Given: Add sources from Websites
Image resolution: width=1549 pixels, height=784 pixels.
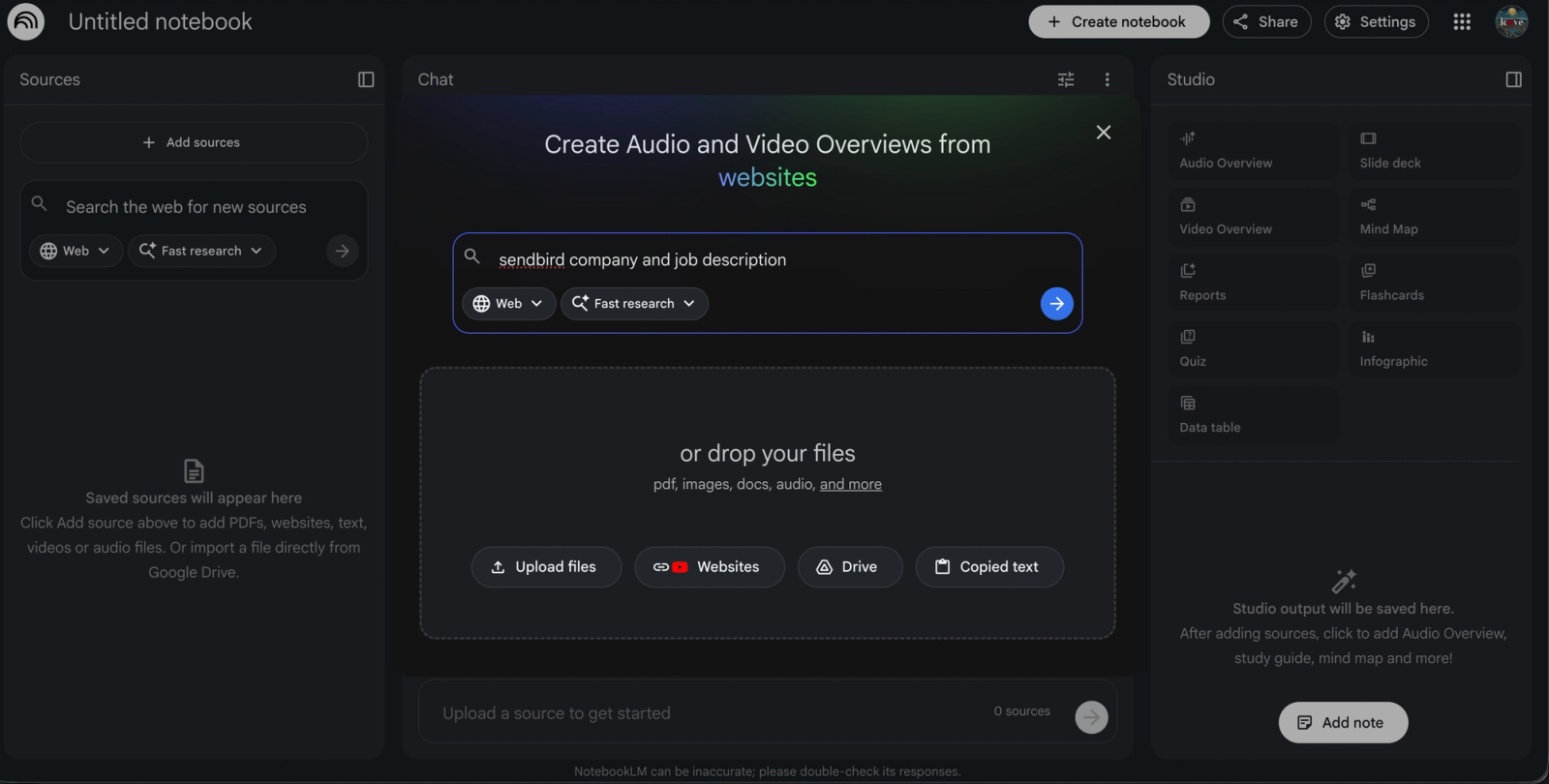Looking at the screenshot, I should [x=710, y=567].
